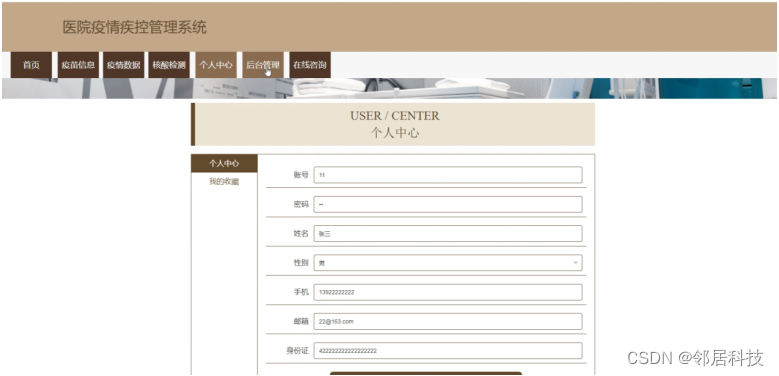Switch to 后台管理 page
This screenshot has width=779, height=376.
point(263,65)
